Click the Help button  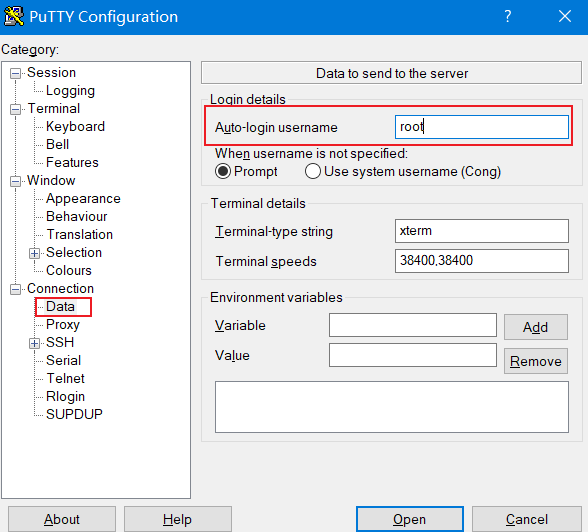(178, 519)
